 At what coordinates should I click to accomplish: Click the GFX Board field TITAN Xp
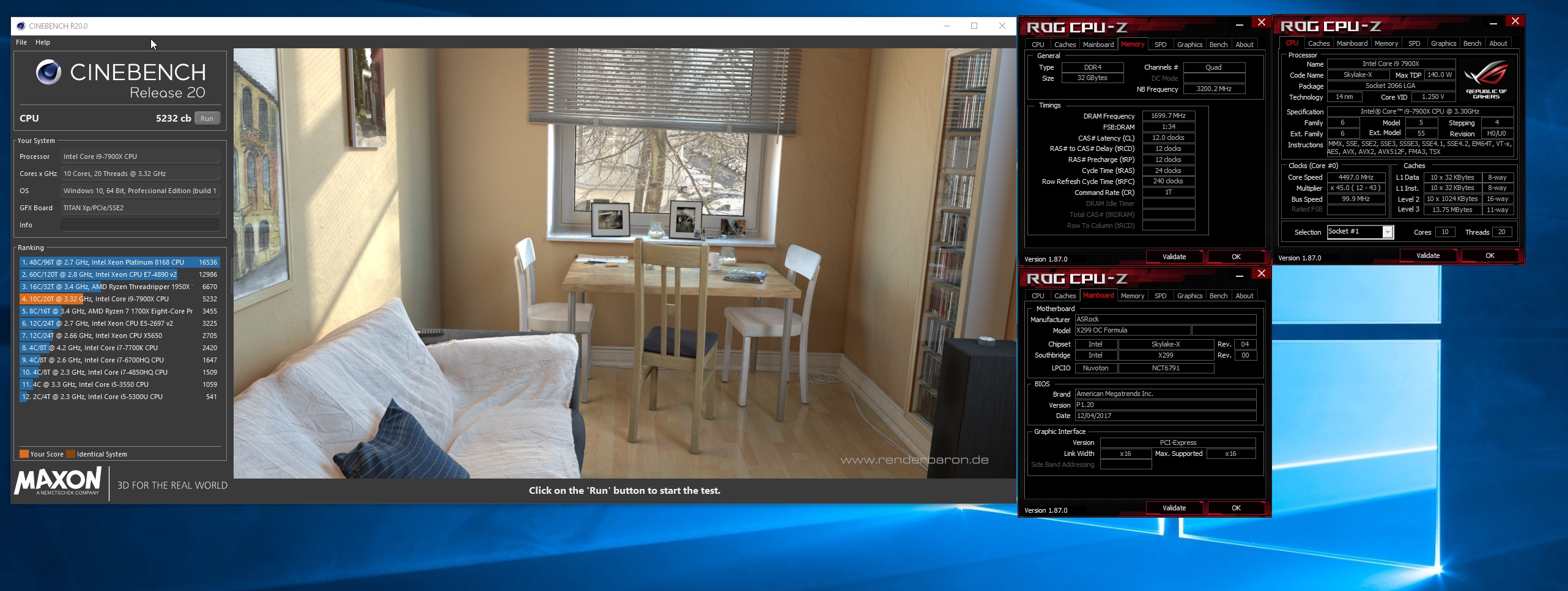(x=140, y=208)
